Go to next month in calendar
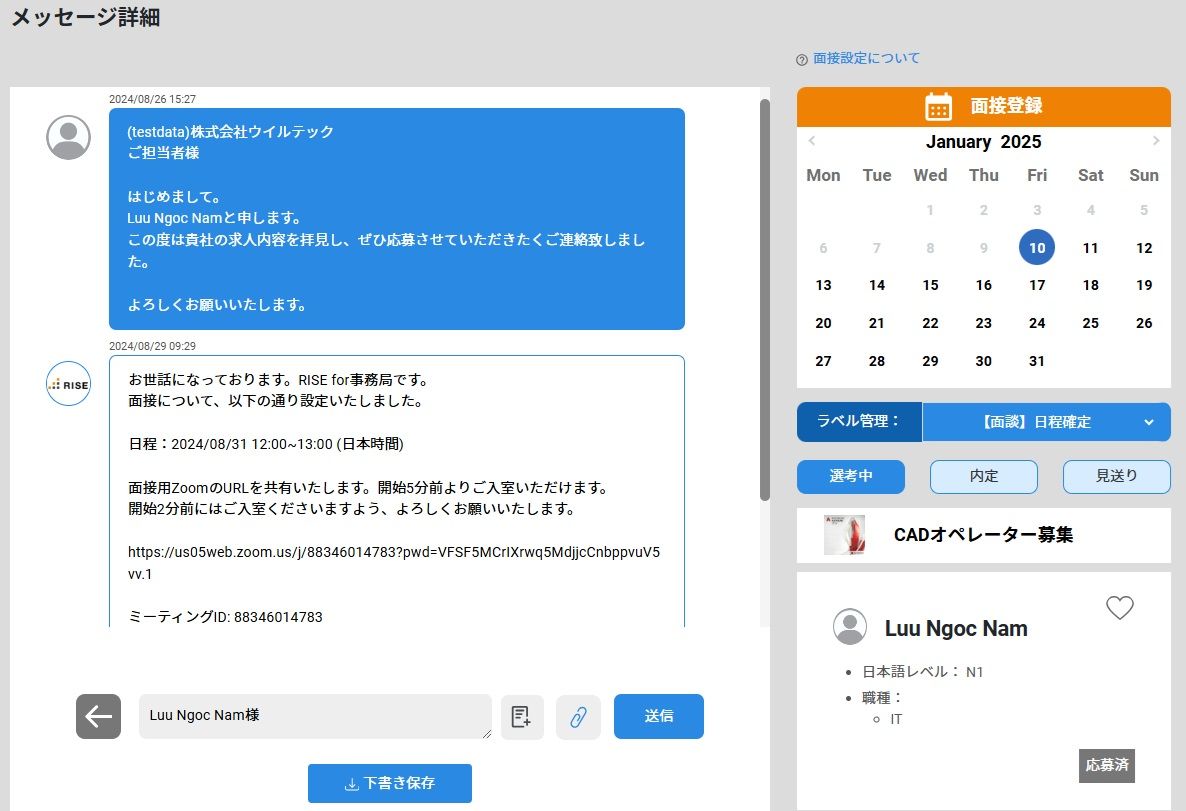This screenshot has height=811, width=1186. coord(1156,141)
